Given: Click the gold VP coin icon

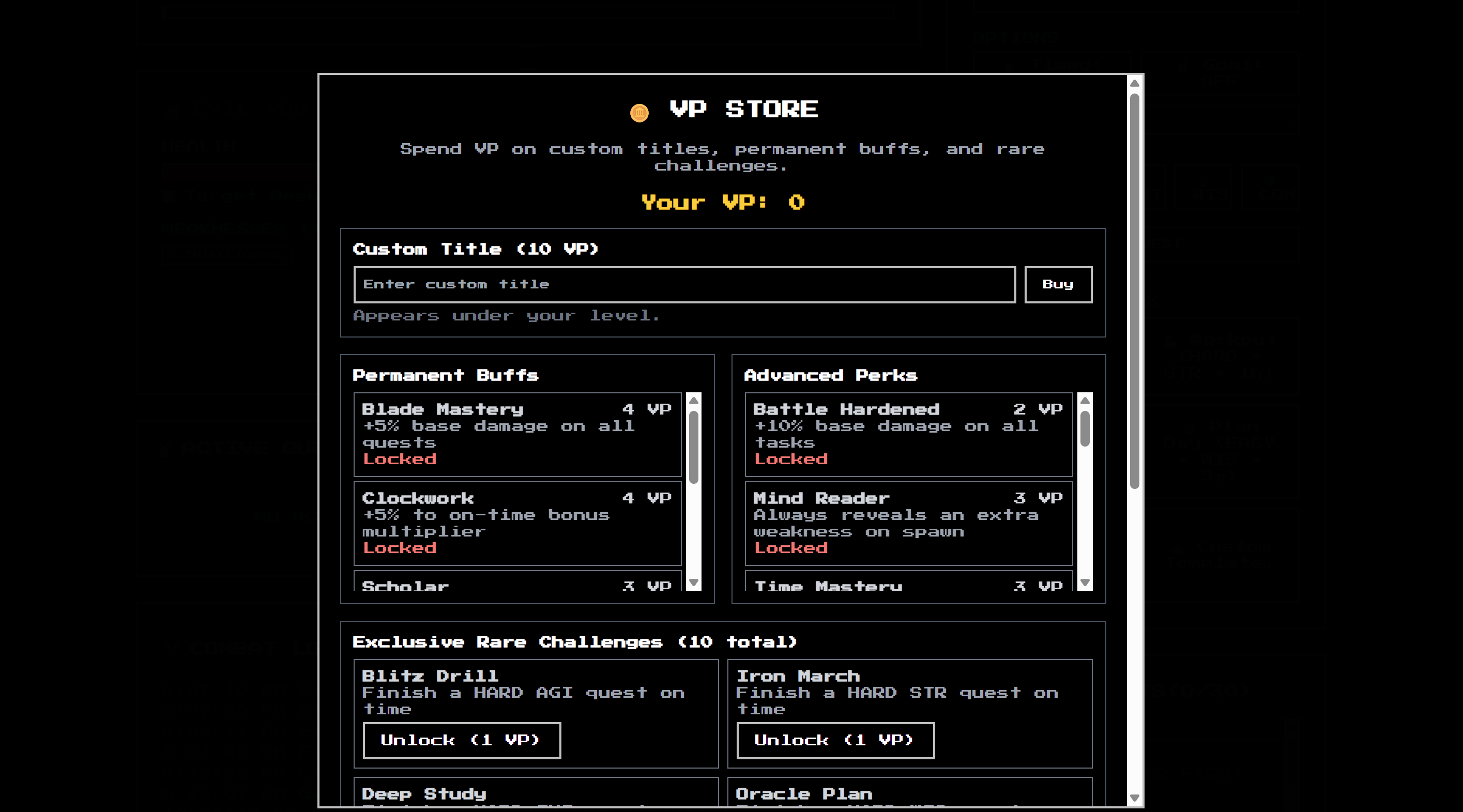Looking at the screenshot, I should (639, 113).
